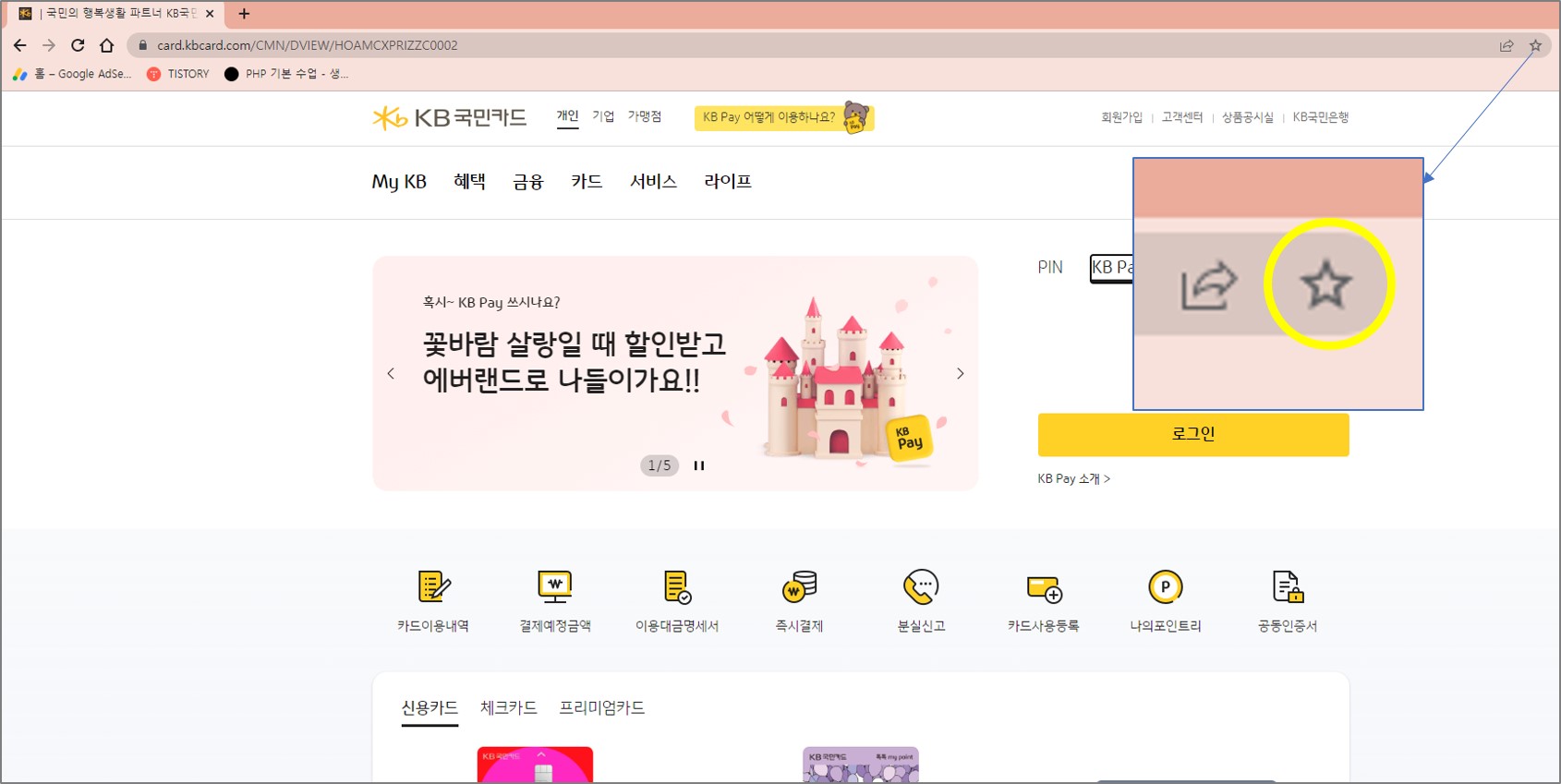The width and height of the screenshot is (1561, 784).
Task: Select the 가맹점 tab
Action: click(645, 116)
